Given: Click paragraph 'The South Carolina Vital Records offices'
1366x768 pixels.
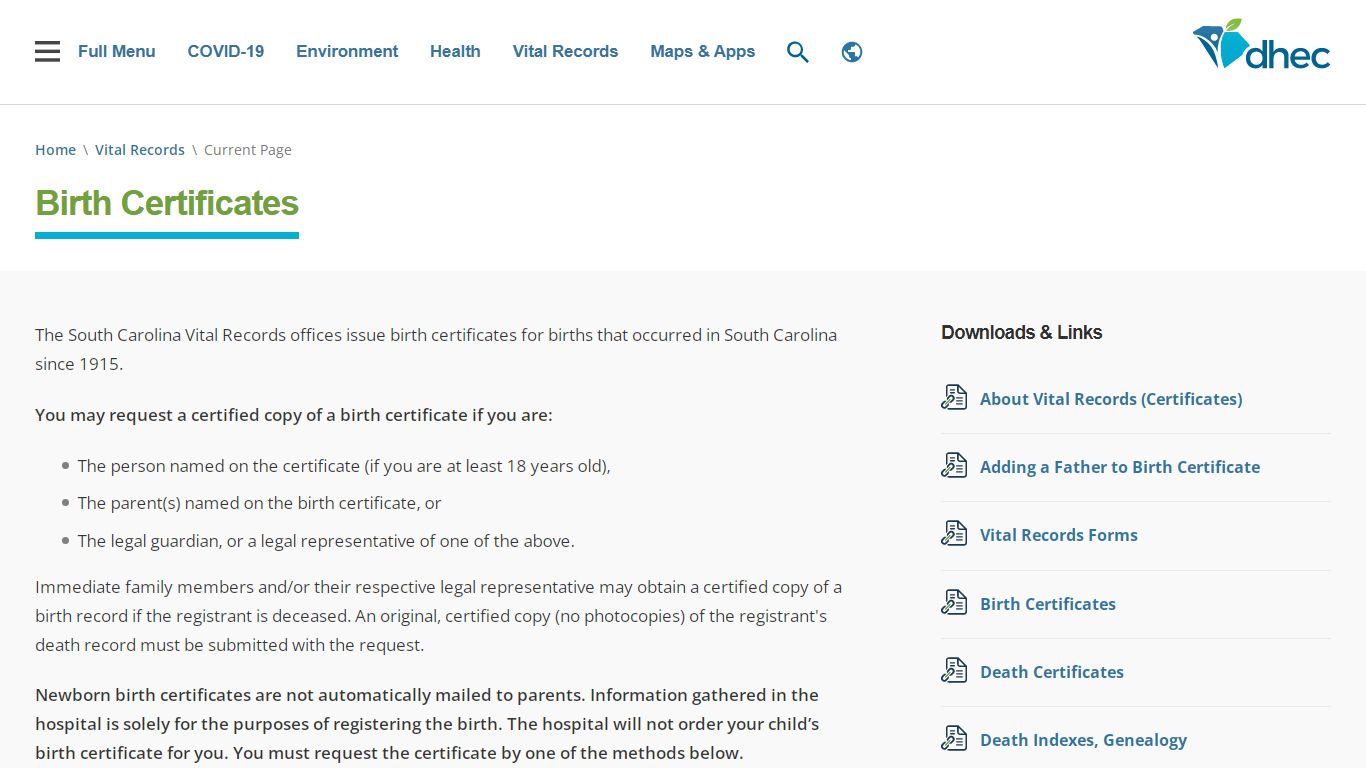Looking at the screenshot, I should point(436,349).
